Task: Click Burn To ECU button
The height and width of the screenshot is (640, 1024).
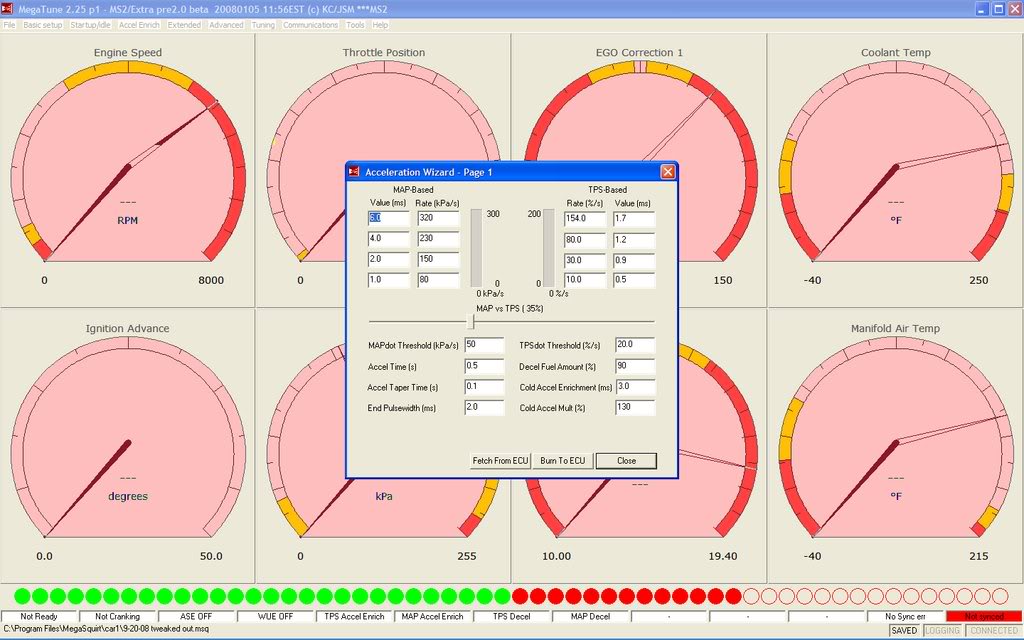Action: [x=562, y=460]
